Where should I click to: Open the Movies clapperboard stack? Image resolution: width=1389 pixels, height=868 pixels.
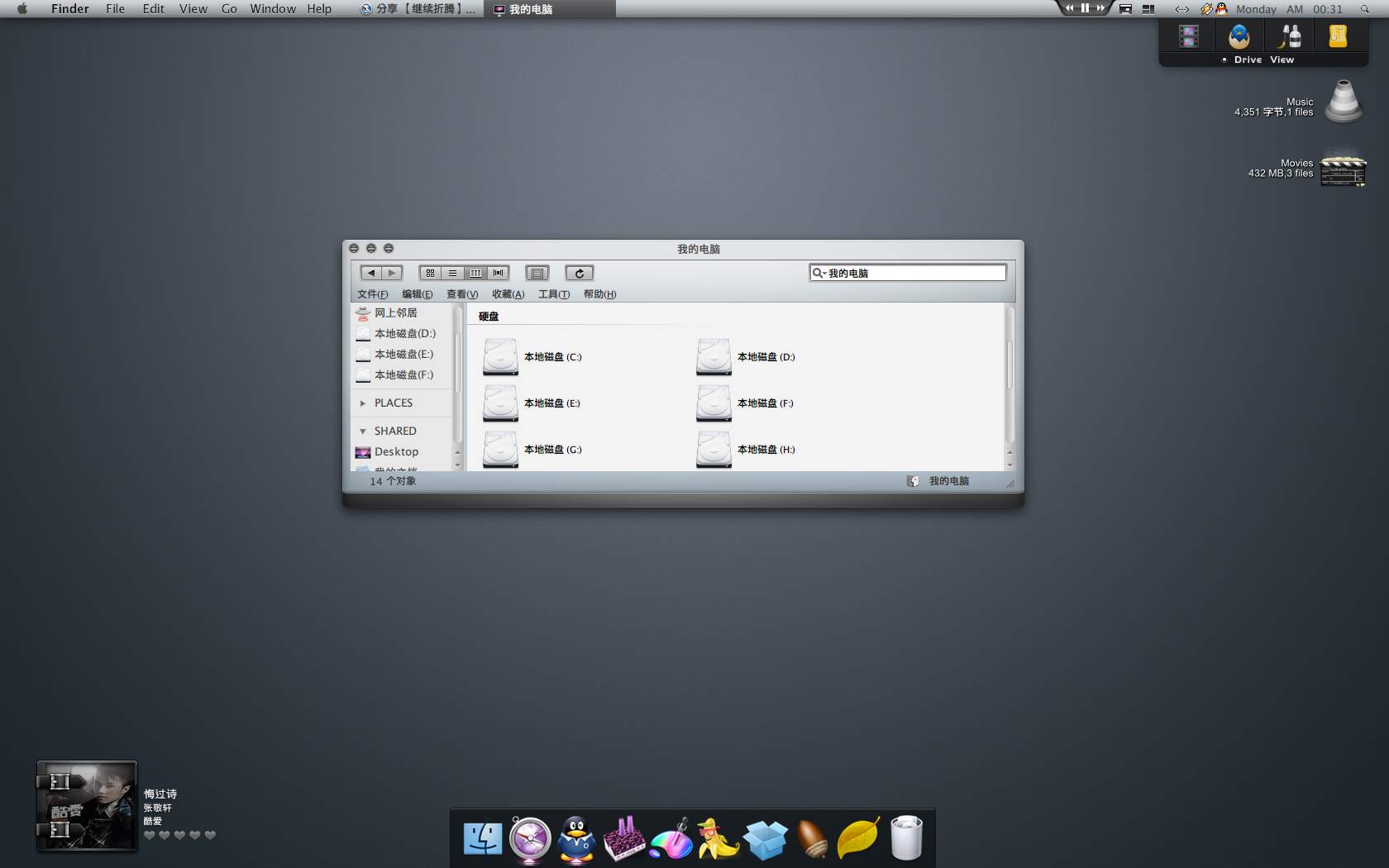(x=1344, y=169)
